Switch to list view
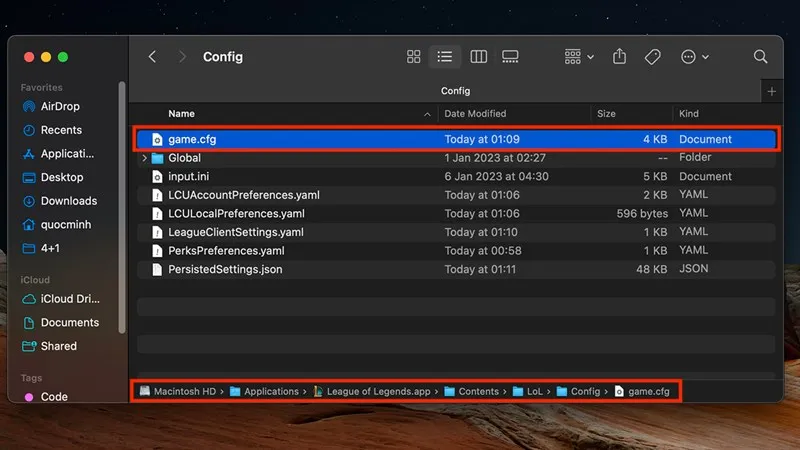The image size is (800, 450). (446, 57)
